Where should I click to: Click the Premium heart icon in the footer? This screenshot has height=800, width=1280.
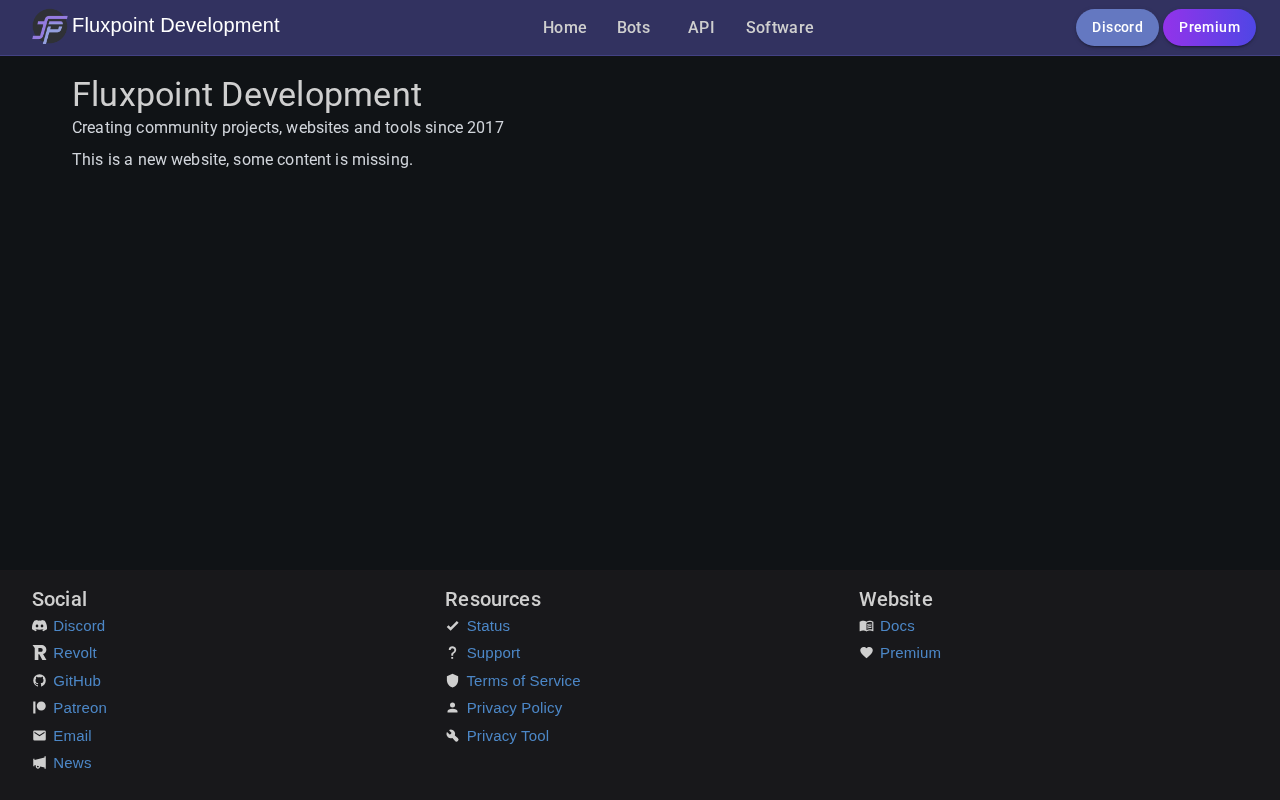click(866, 653)
